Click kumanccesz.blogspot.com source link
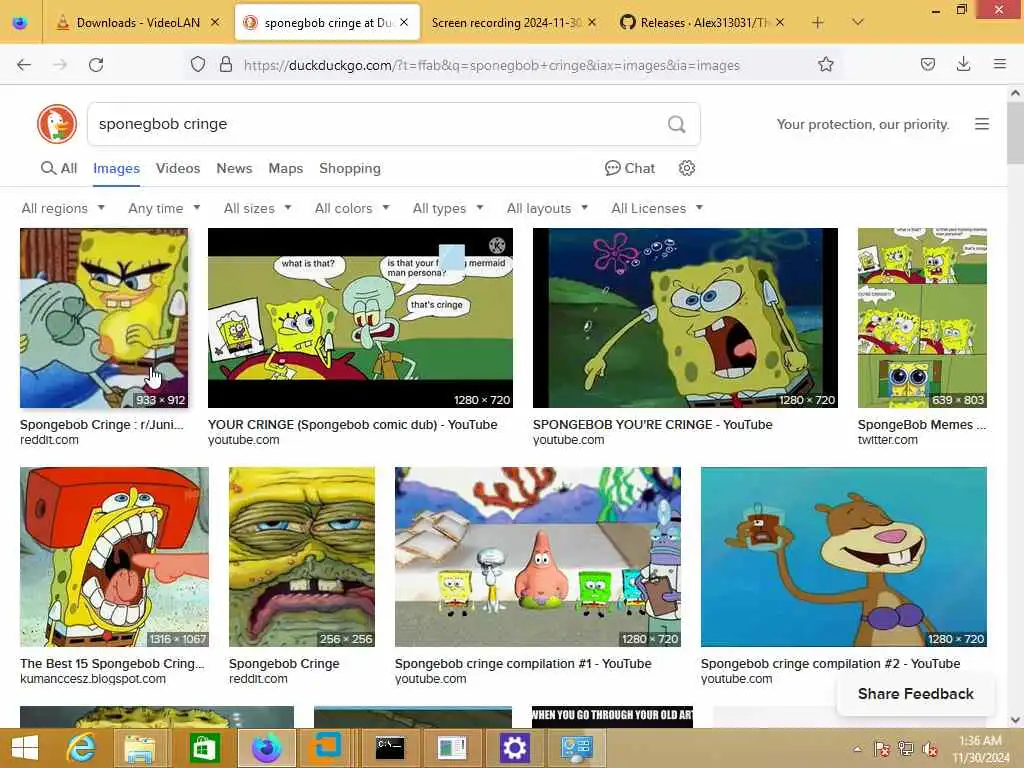The image size is (1024, 768). (x=93, y=679)
